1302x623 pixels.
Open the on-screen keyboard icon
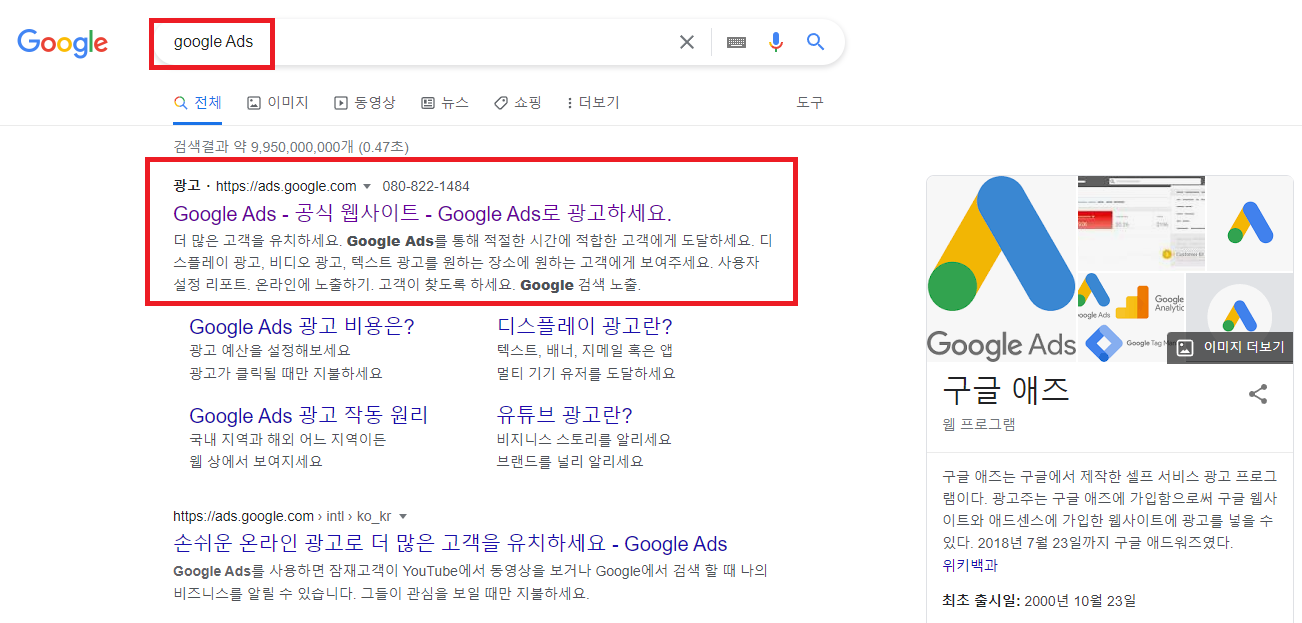pyautogui.click(x=737, y=42)
